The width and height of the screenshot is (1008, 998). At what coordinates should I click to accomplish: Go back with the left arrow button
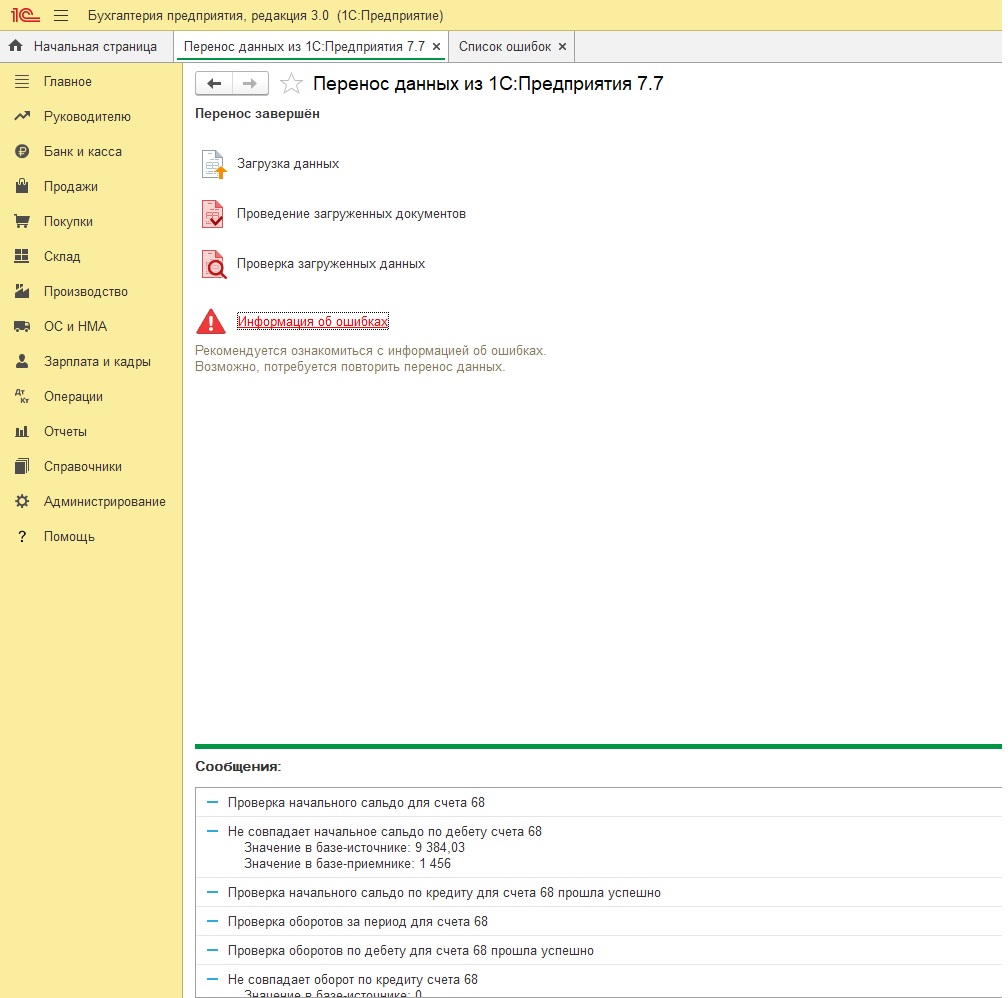(214, 84)
